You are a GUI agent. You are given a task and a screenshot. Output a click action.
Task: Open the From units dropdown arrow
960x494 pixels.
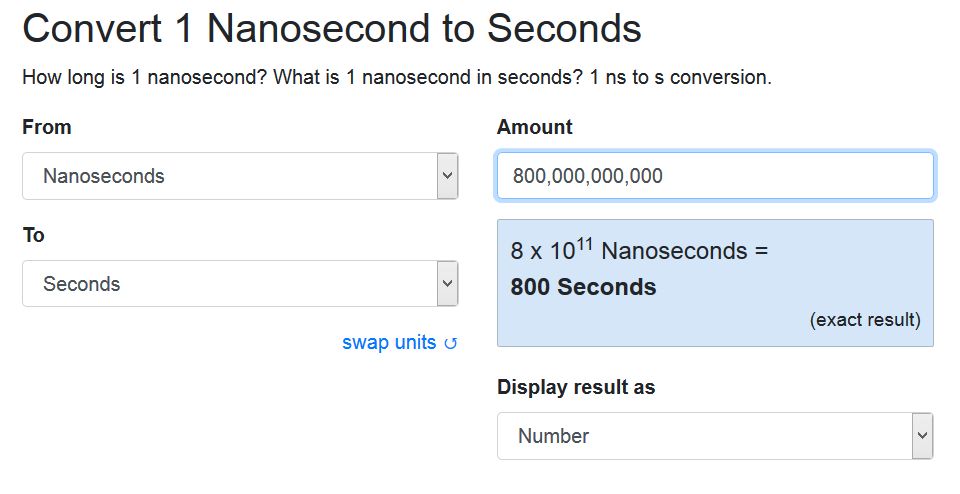tap(448, 176)
